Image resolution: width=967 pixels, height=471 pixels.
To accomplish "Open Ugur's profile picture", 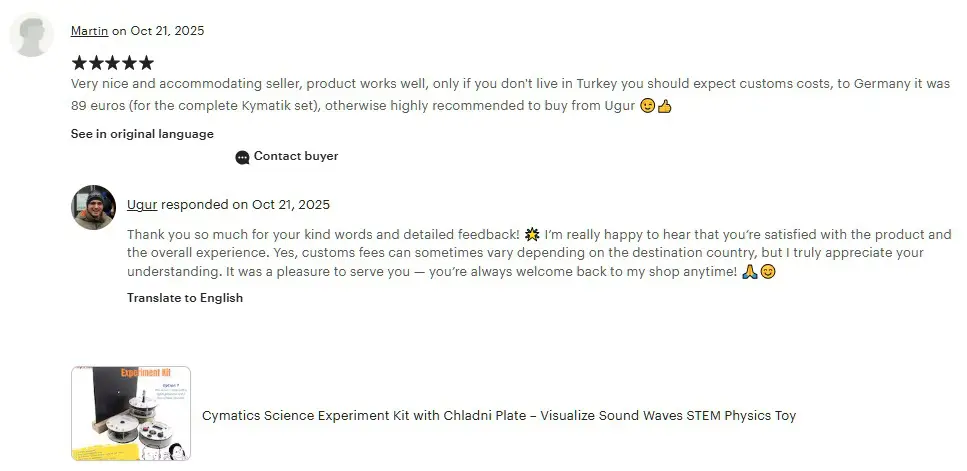I will tap(93, 208).
